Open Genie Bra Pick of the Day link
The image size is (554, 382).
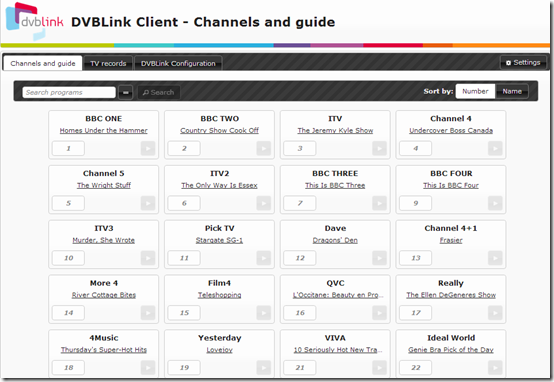451,349
